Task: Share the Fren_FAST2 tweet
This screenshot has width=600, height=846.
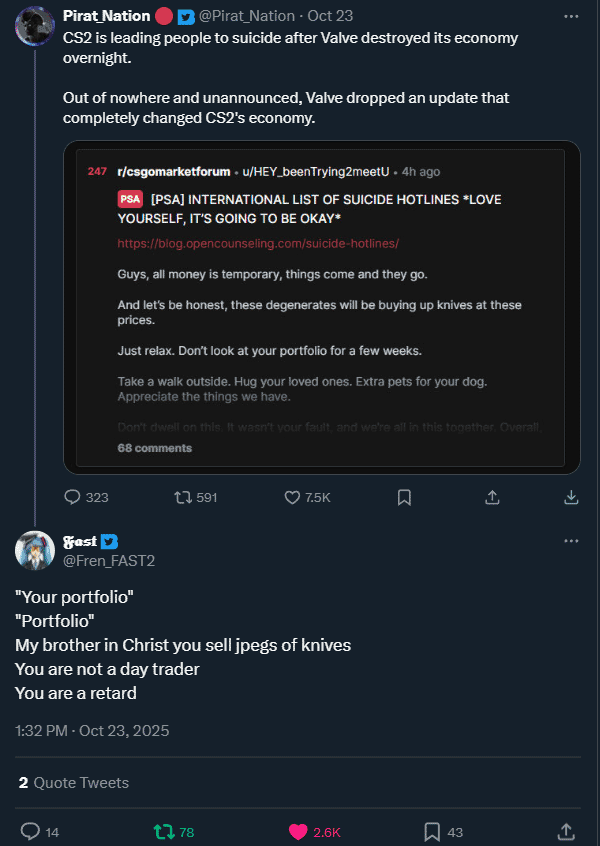Action: 565,831
